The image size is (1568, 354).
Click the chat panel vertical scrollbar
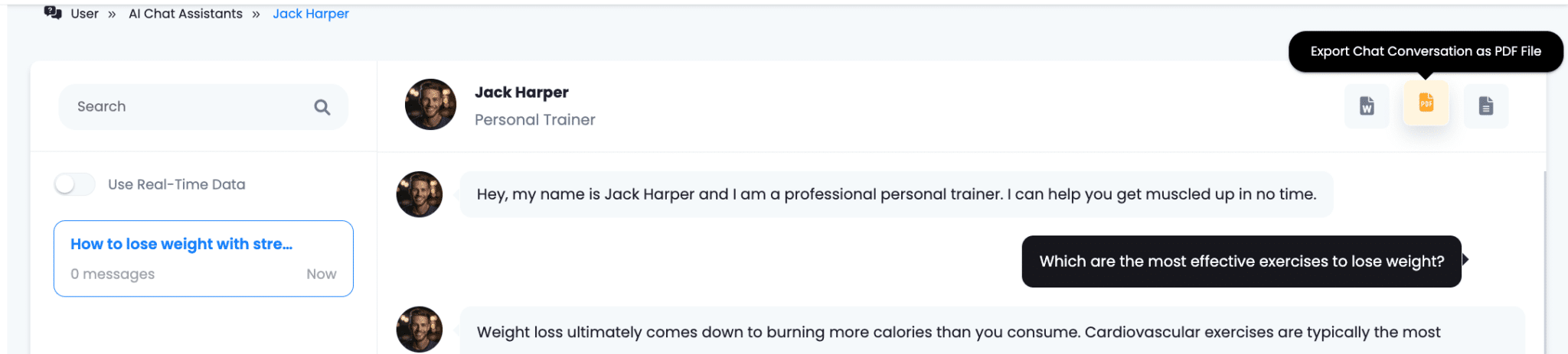coord(1544,260)
